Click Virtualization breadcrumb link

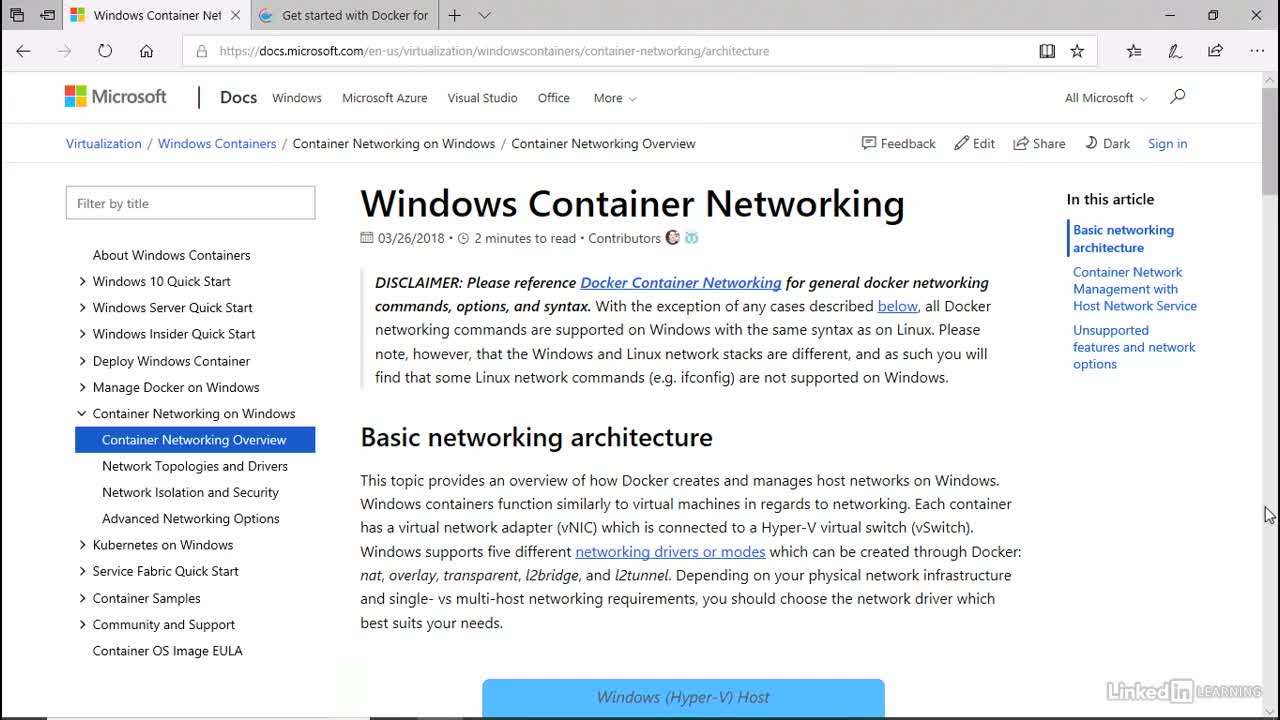104,144
